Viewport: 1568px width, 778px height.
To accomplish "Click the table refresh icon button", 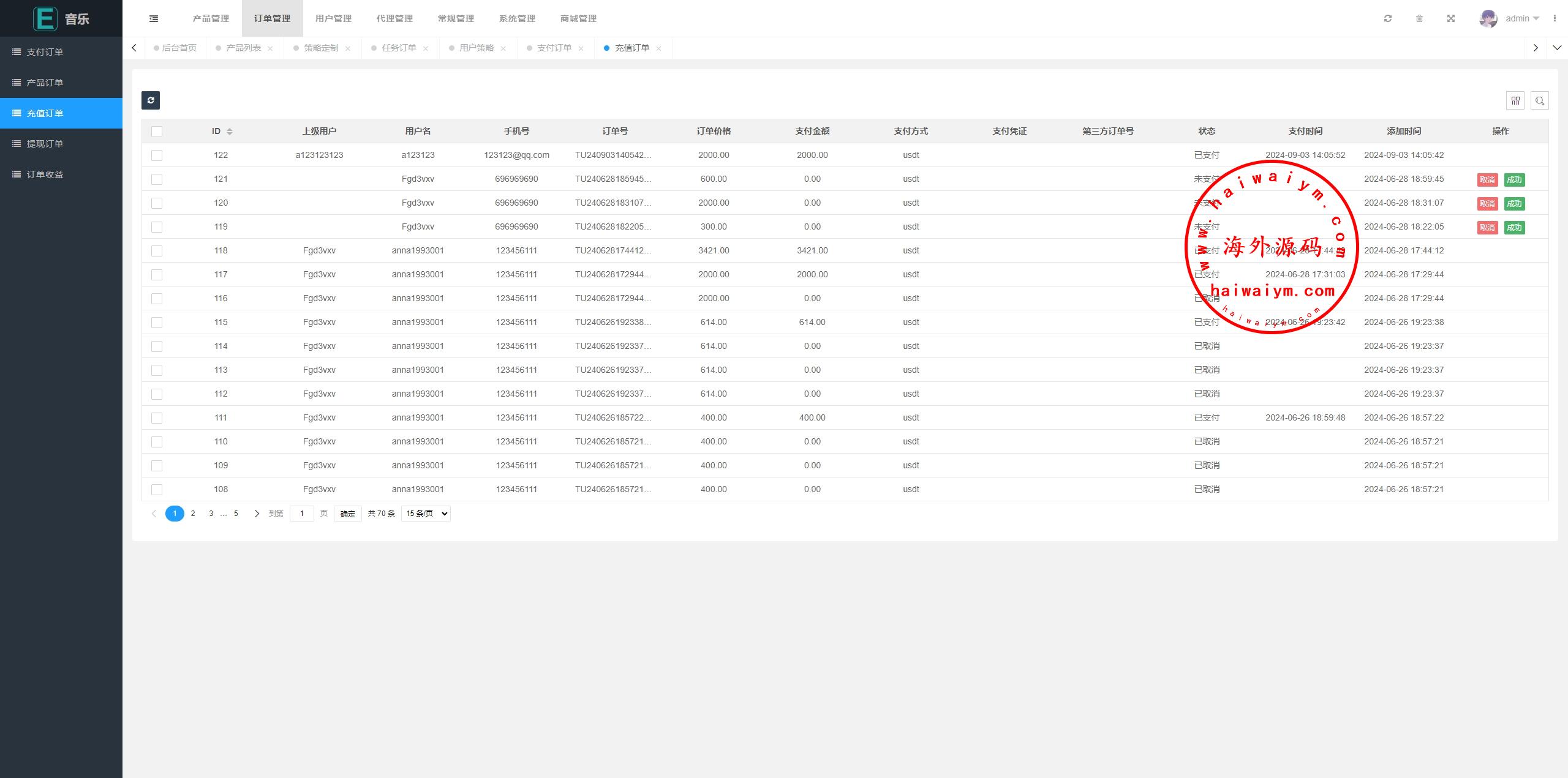I will point(151,100).
